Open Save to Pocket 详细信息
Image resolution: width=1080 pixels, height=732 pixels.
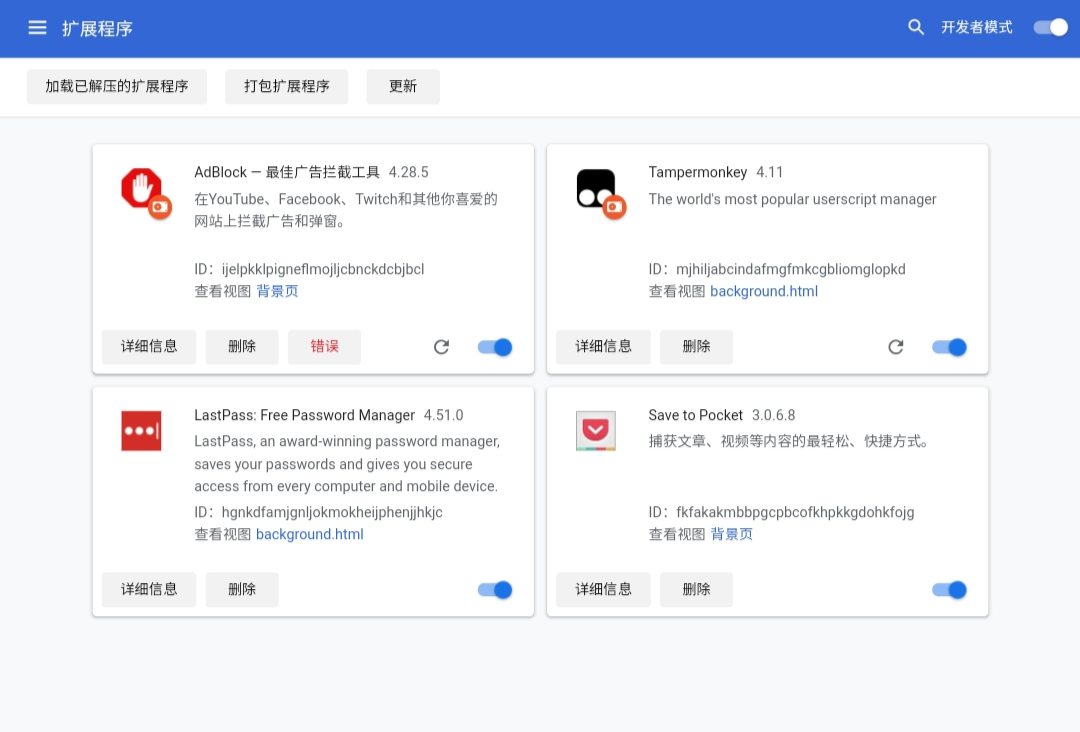point(603,589)
